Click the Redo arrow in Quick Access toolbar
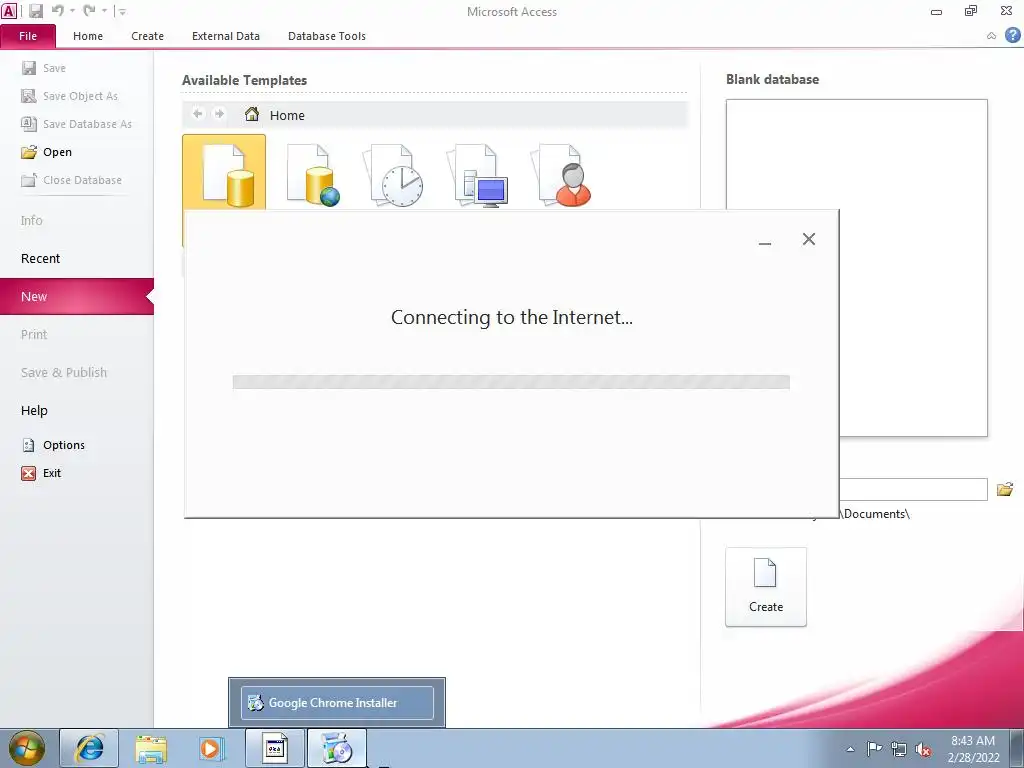This screenshot has width=1024, height=768. [89, 10]
